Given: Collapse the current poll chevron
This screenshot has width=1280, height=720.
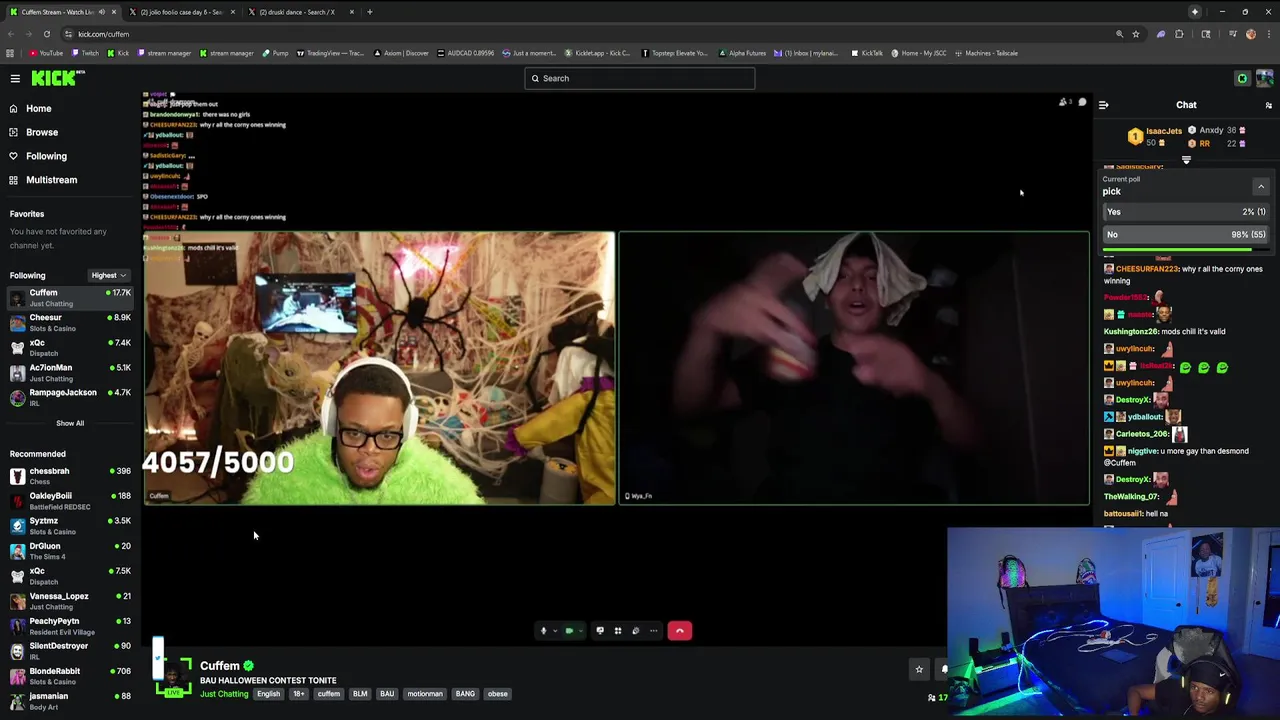Looking at the screenshot, I should click(x=1261, y=187).
